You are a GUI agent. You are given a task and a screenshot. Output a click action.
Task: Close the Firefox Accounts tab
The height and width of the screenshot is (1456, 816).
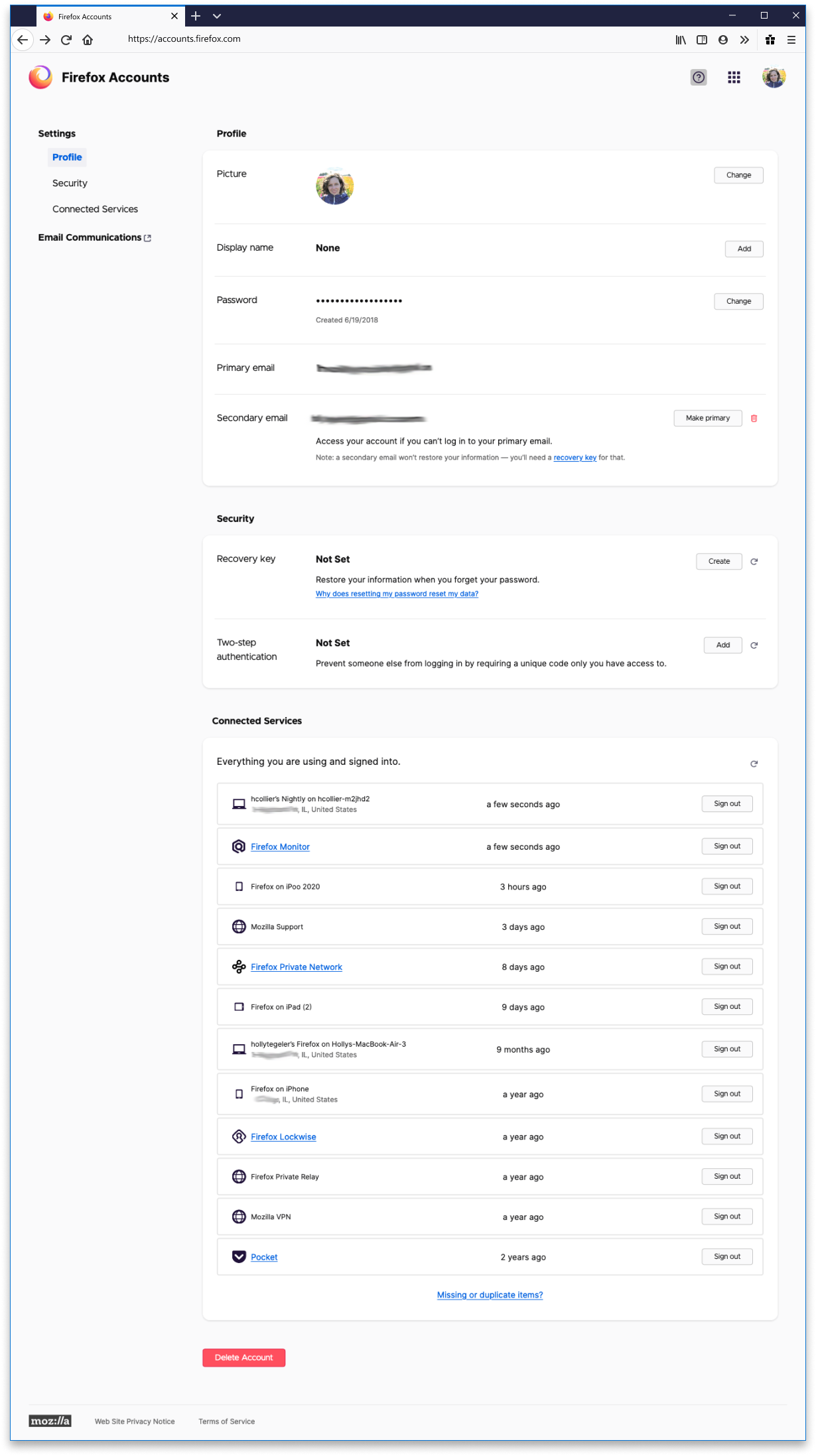[x=174, y=16]
